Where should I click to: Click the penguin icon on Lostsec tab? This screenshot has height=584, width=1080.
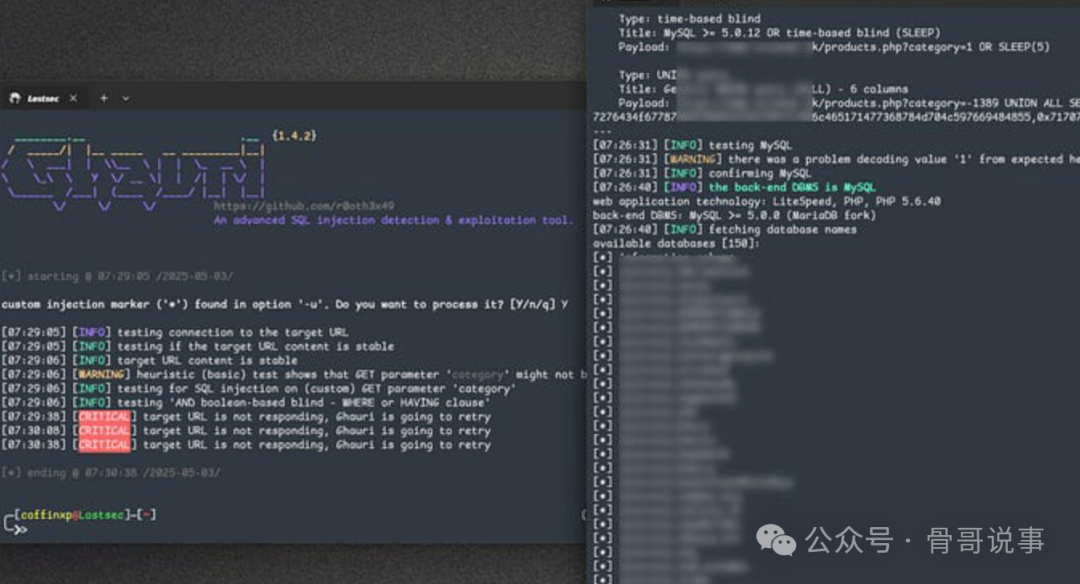point(14,98)
